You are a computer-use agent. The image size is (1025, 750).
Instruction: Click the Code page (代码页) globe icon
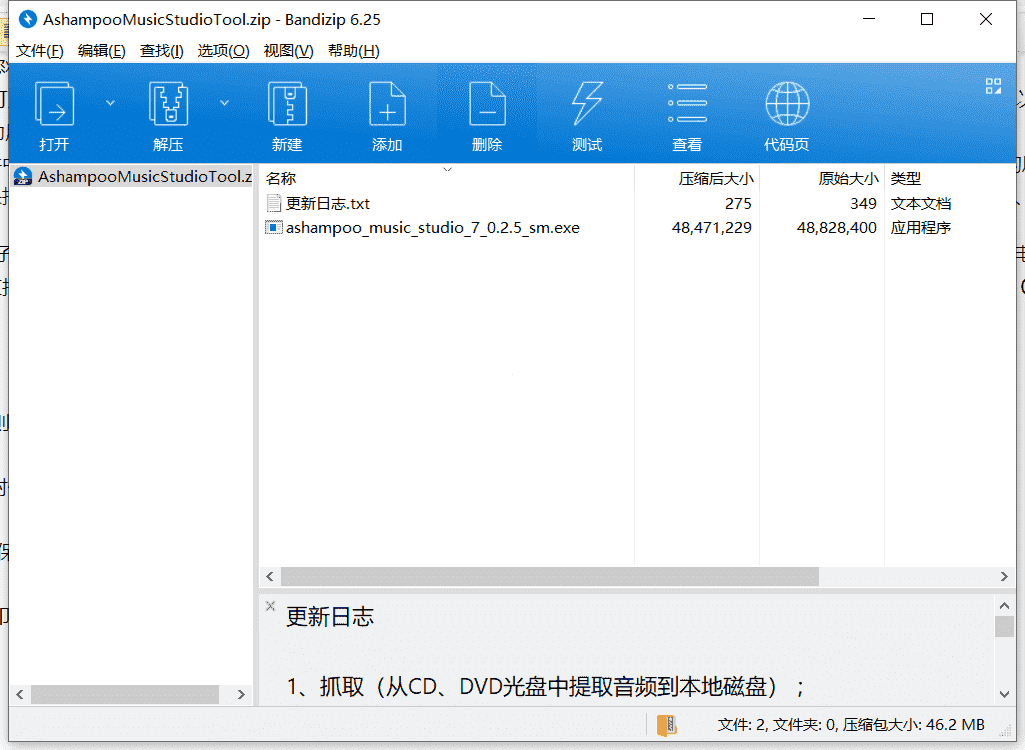pos(787,103)
